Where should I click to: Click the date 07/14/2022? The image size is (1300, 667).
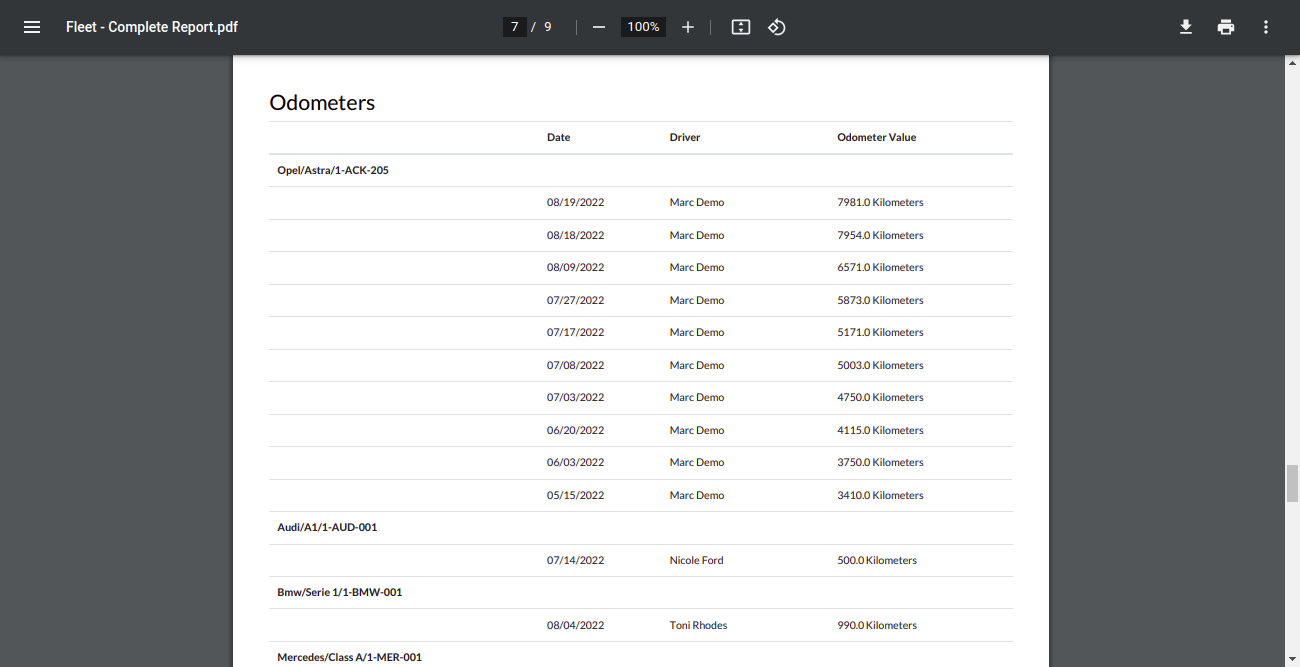point(575,560)
